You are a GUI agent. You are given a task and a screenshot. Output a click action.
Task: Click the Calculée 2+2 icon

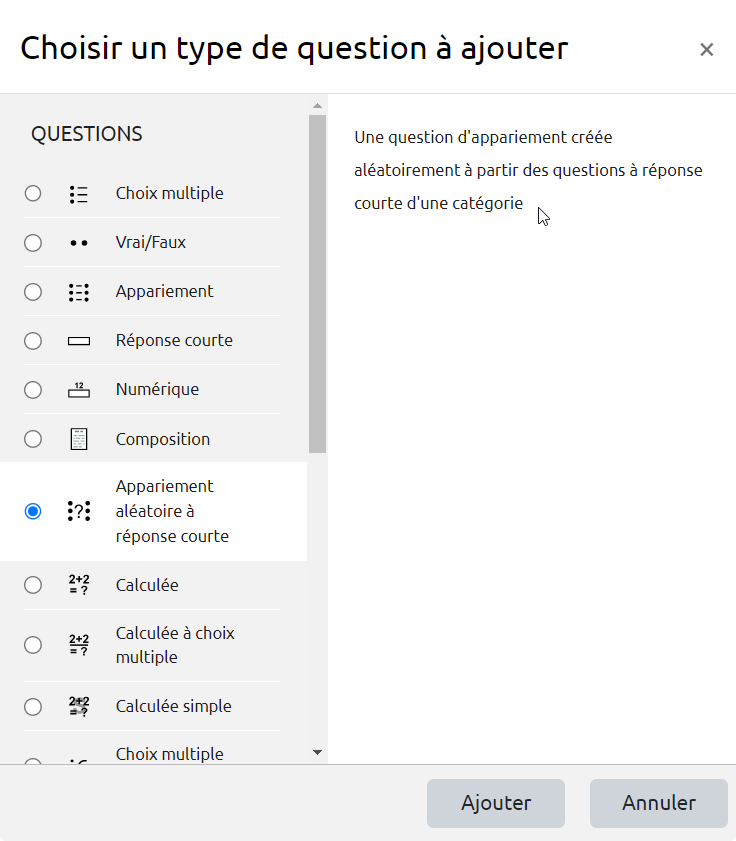(x=79, y=585)
